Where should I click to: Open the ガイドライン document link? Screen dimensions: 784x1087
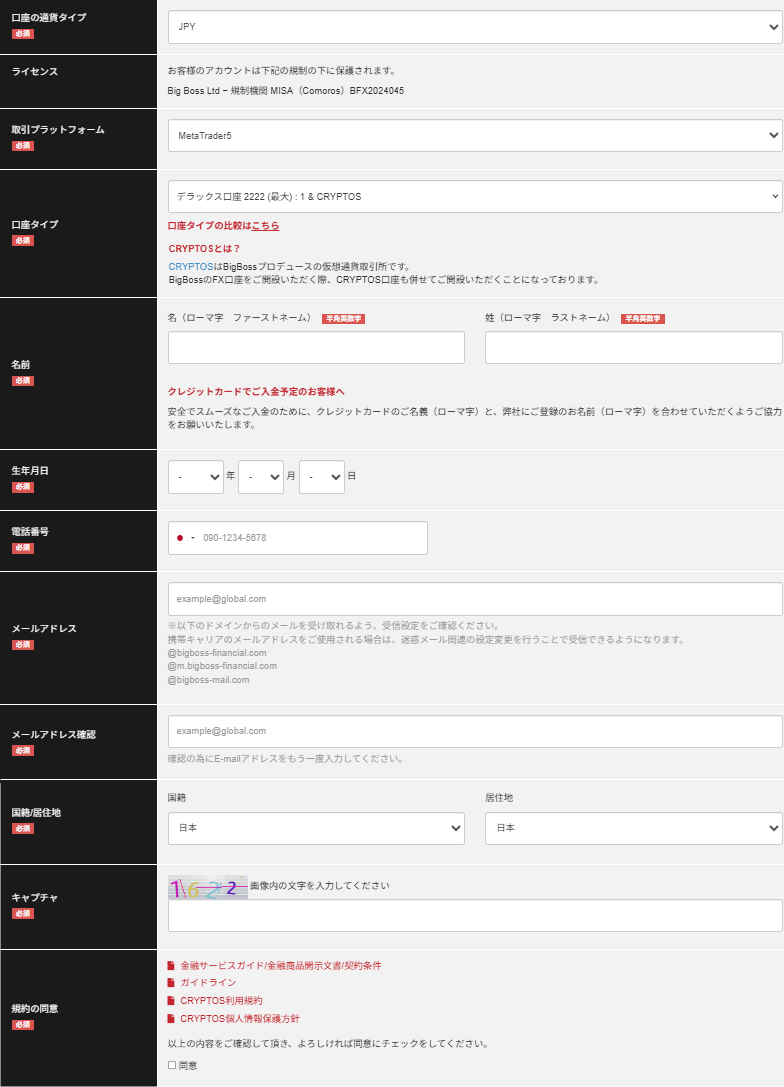tap(208, 983)
